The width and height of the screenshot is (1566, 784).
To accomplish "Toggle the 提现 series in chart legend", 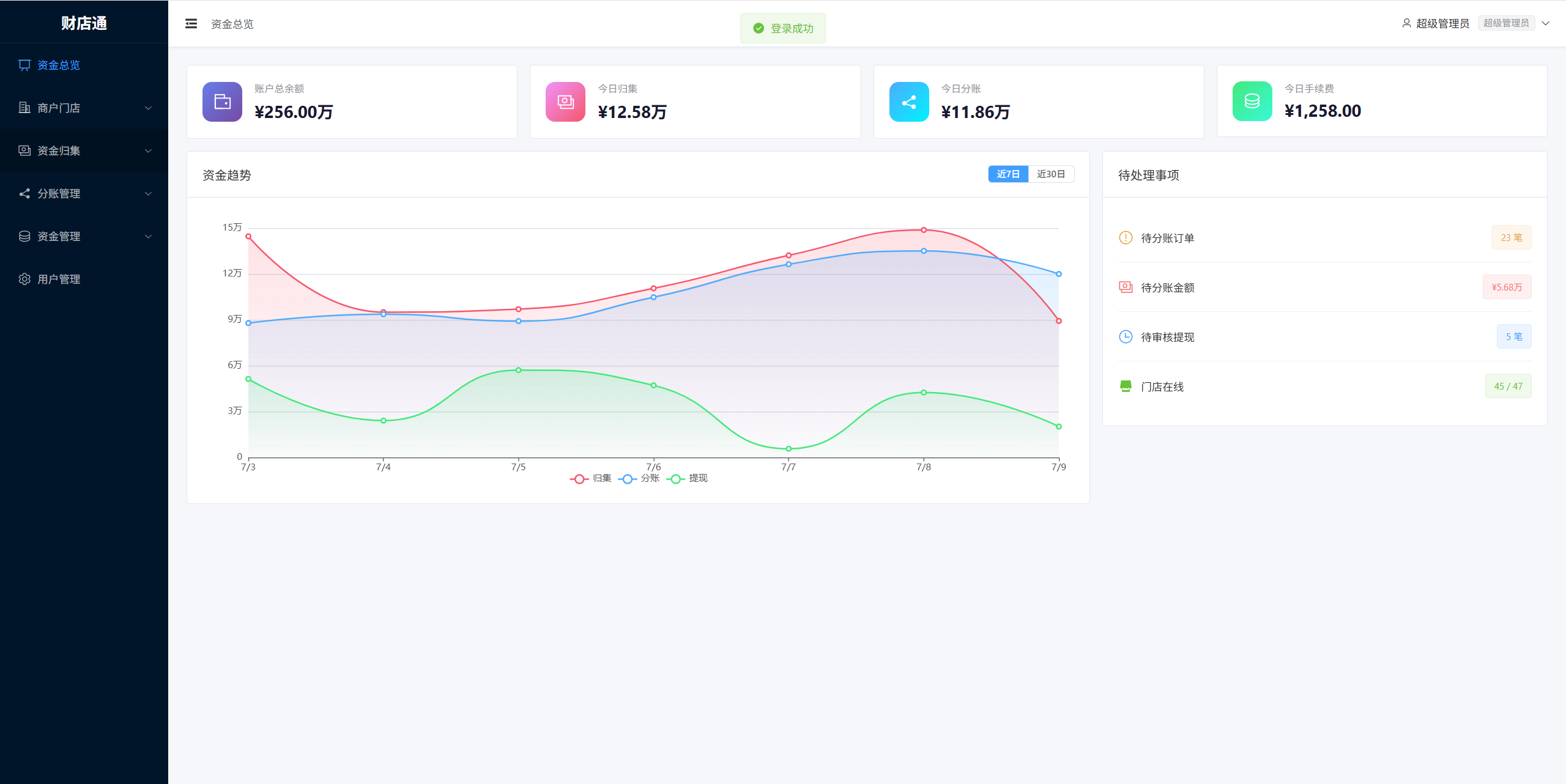I will [687, 478].
